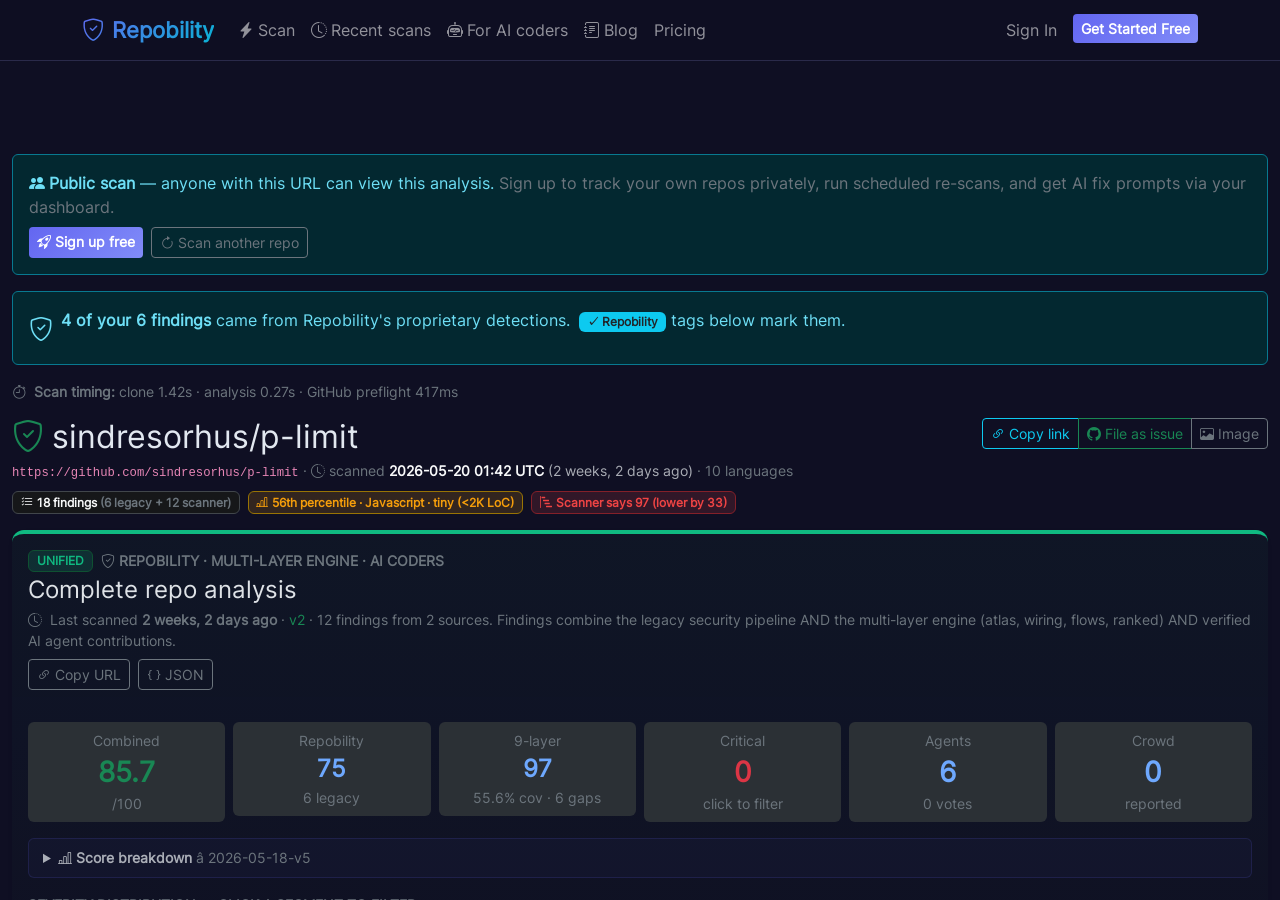Click the Repobility shield logo icon
The width and height of the screenshot is (1280, 900).
93,30
